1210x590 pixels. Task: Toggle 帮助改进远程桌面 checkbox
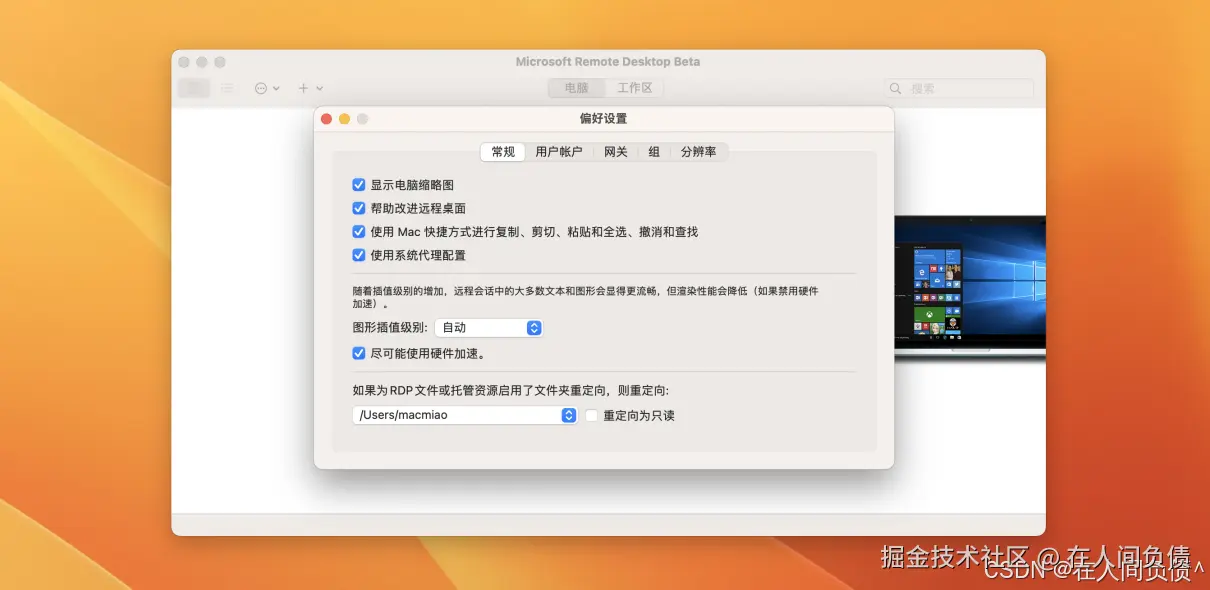tap(358, 208)
